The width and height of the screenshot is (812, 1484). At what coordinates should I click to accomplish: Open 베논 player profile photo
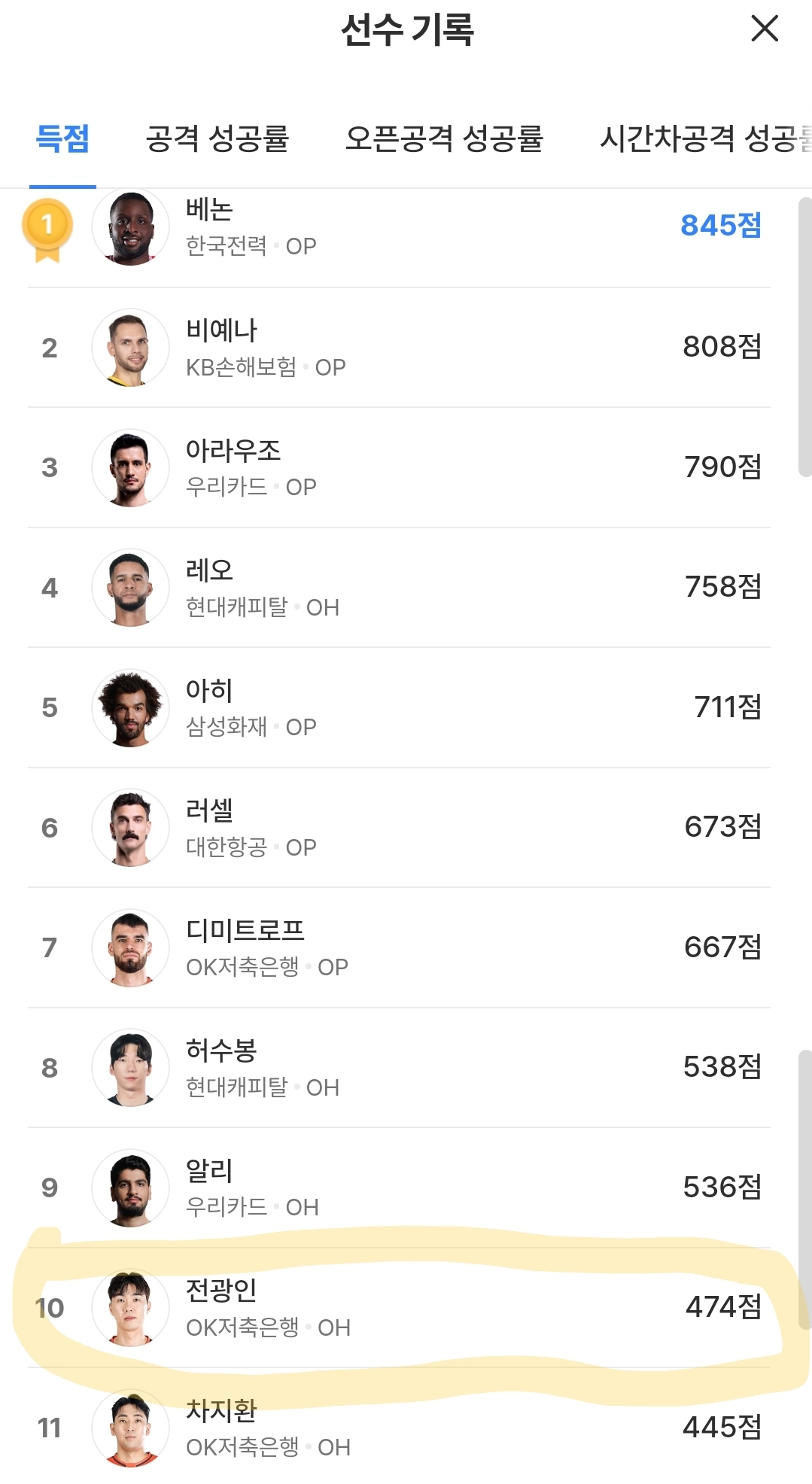point(130,227)
